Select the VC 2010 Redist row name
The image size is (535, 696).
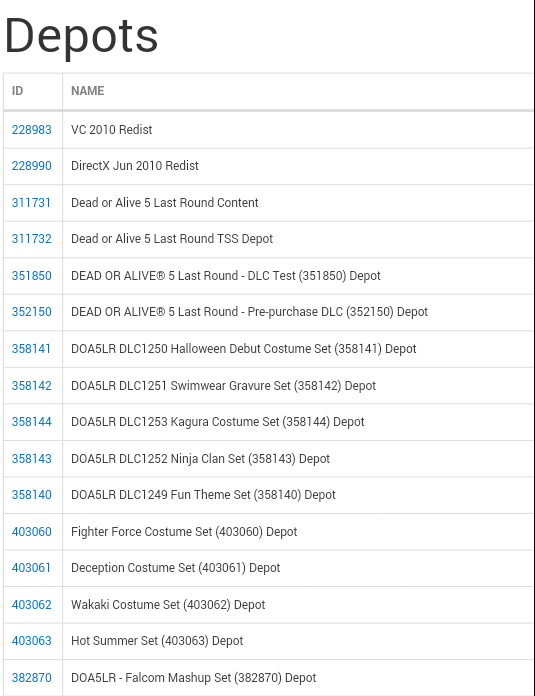(x=111, y=130)
